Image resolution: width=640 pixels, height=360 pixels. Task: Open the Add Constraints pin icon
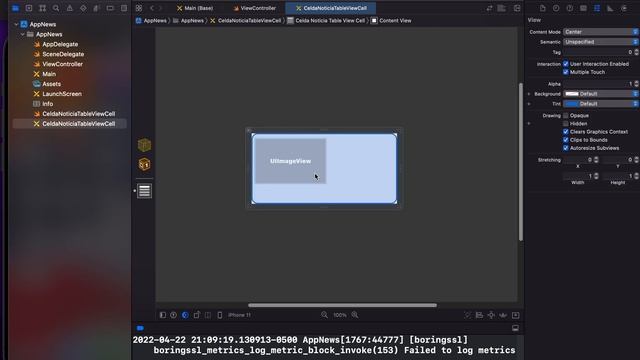[x=491, y=315]
